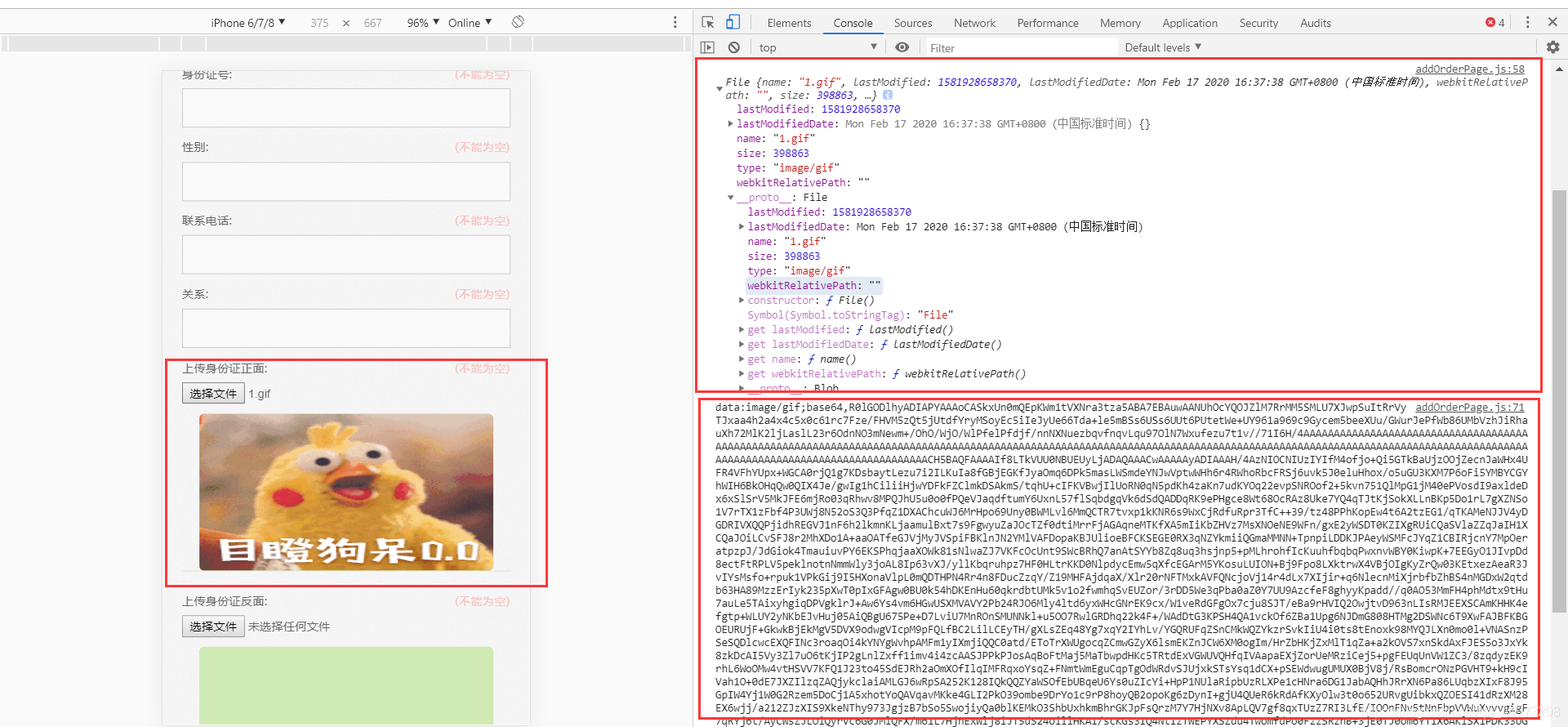Close the DevTools panel
The height and width of the screenshot is (727, 1568).
(1552, 22)
